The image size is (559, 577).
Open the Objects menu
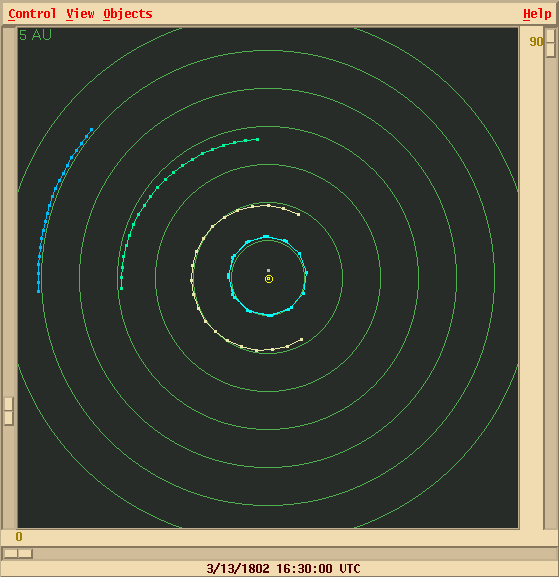128,14
